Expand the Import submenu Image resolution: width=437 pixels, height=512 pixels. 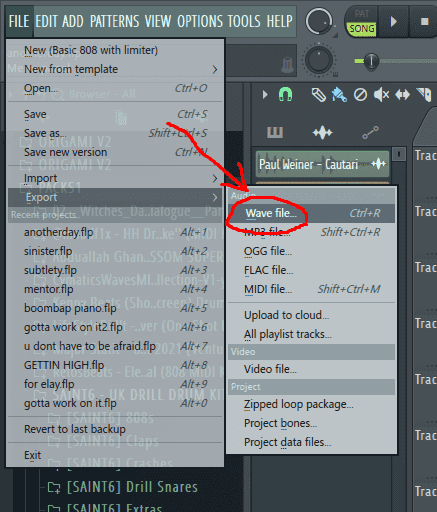(x=115, y=178)
